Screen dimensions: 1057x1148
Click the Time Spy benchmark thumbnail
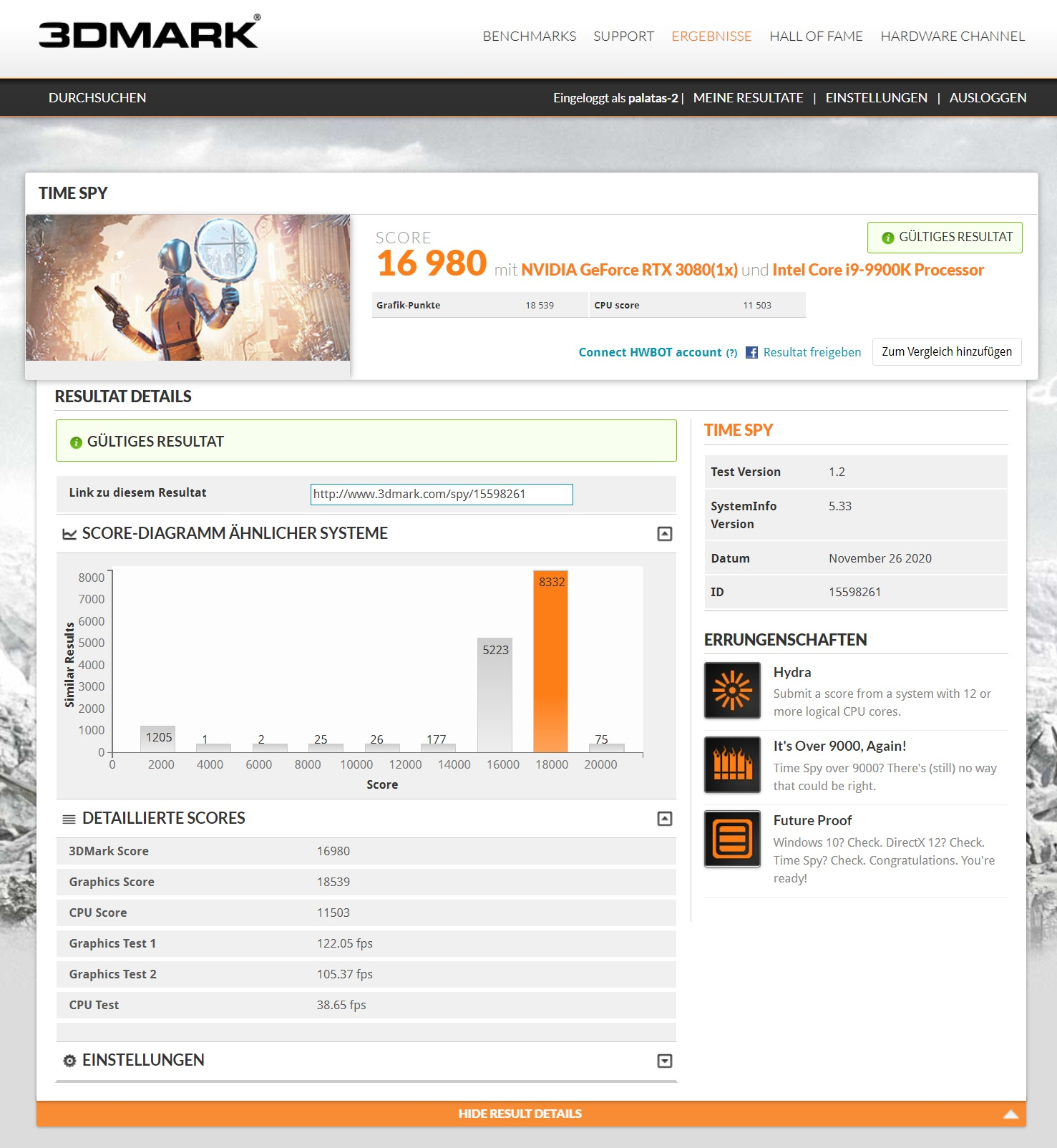coord(187,288)
